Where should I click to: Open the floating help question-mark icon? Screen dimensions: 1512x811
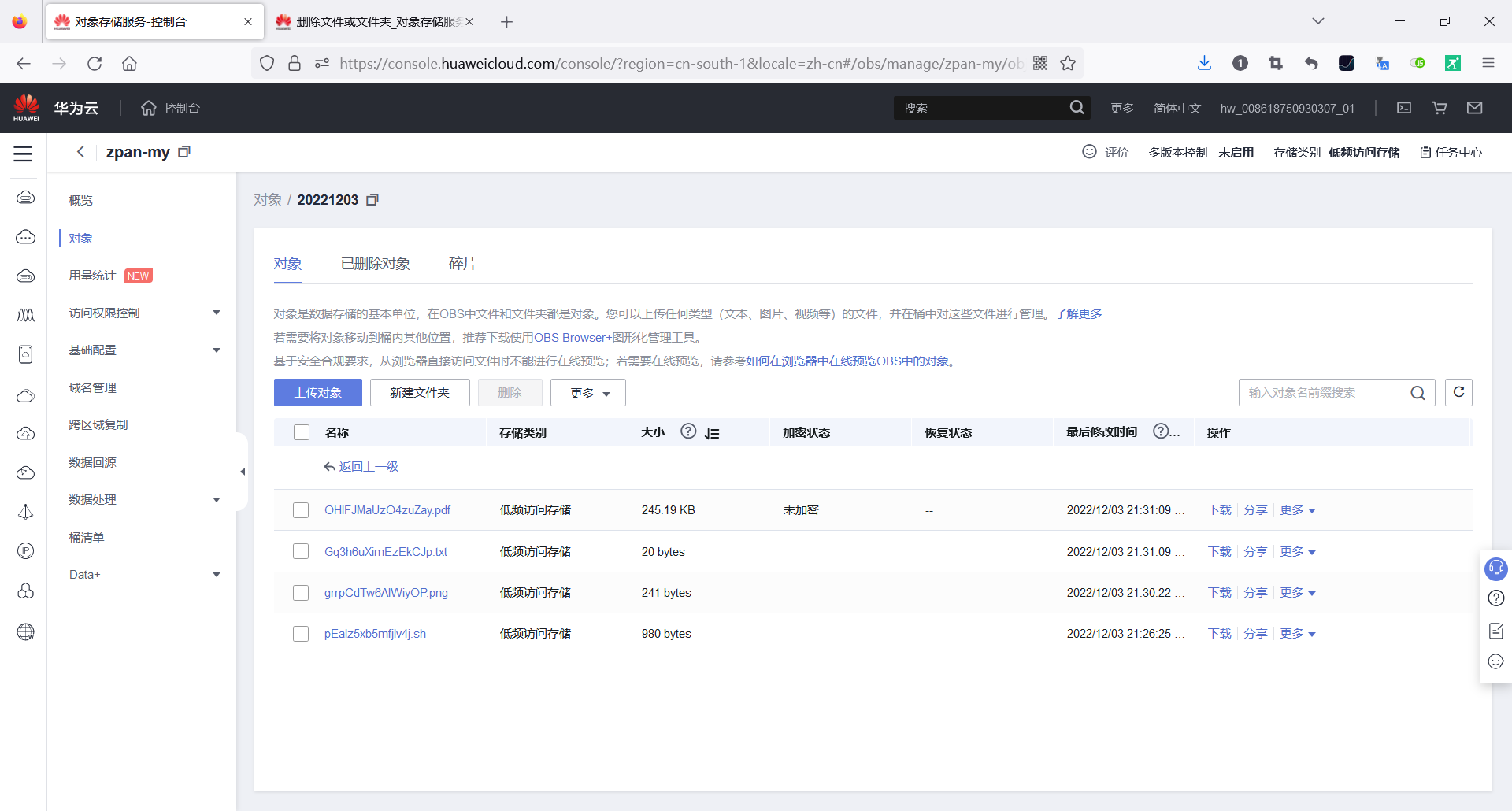tap(1496, 598)
